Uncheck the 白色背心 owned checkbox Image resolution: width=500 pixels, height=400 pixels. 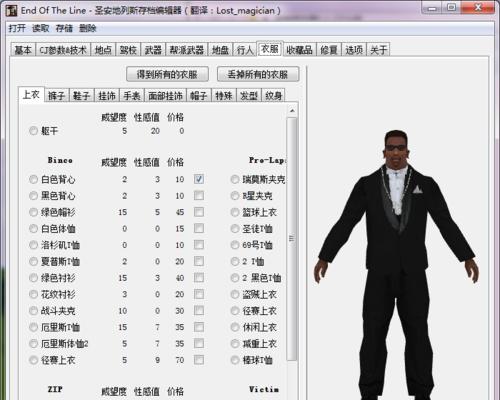[x=199, y=179]
